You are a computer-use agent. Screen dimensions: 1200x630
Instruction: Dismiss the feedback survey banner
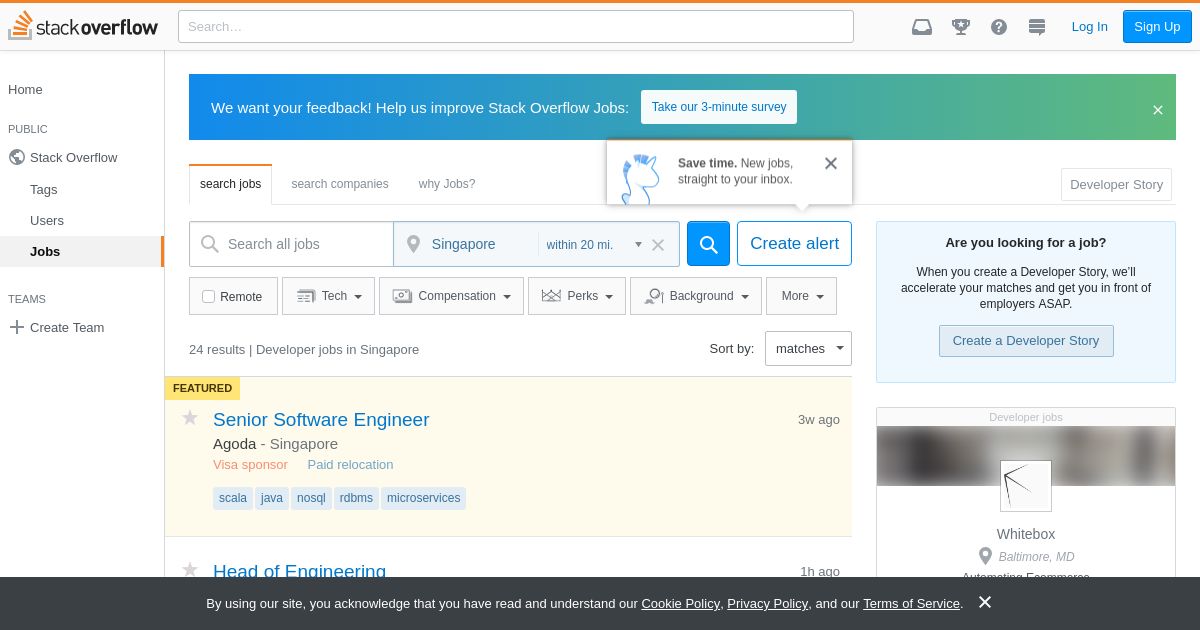(1158, 110)
